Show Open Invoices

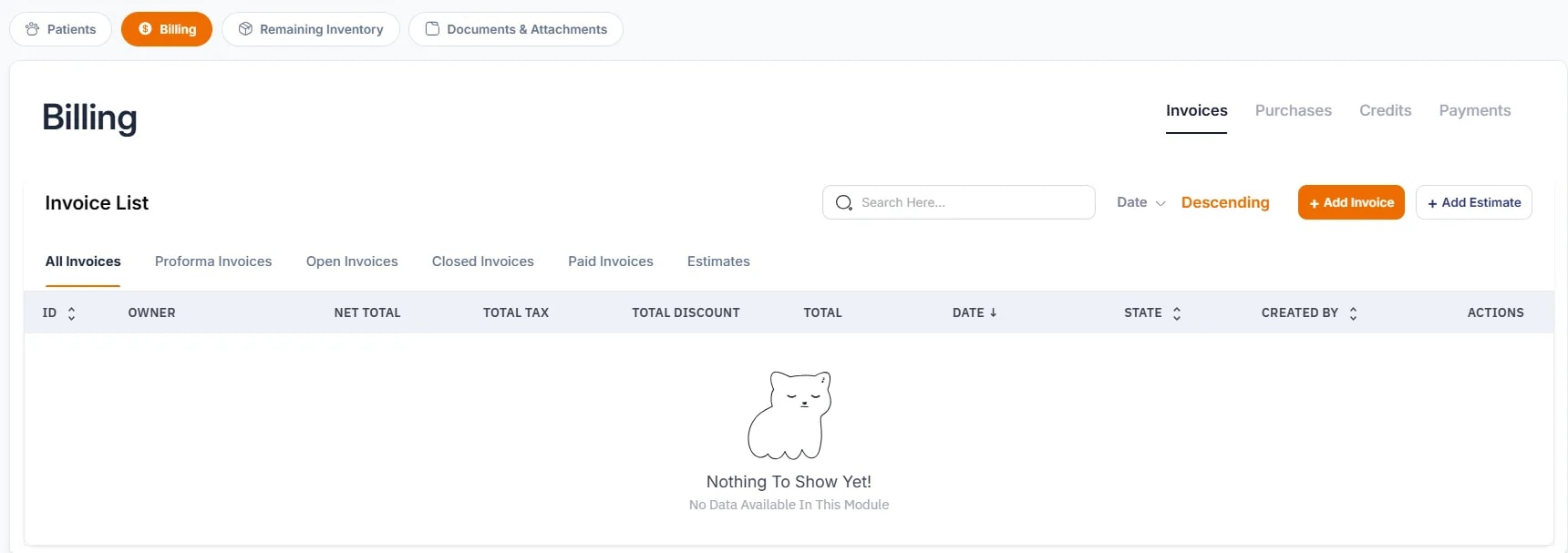[x=352, y=261]
